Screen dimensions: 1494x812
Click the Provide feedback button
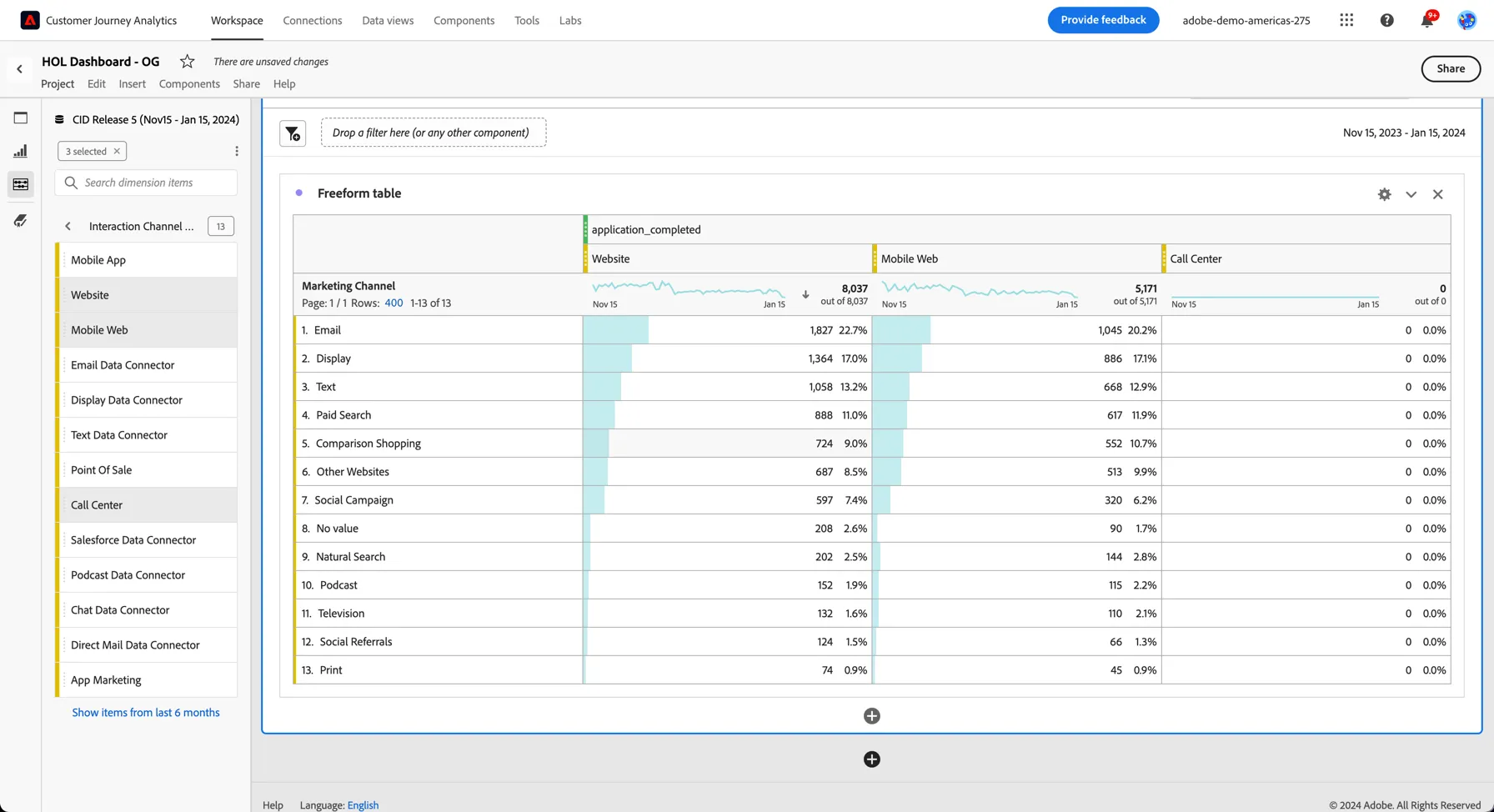(1103, 20)
